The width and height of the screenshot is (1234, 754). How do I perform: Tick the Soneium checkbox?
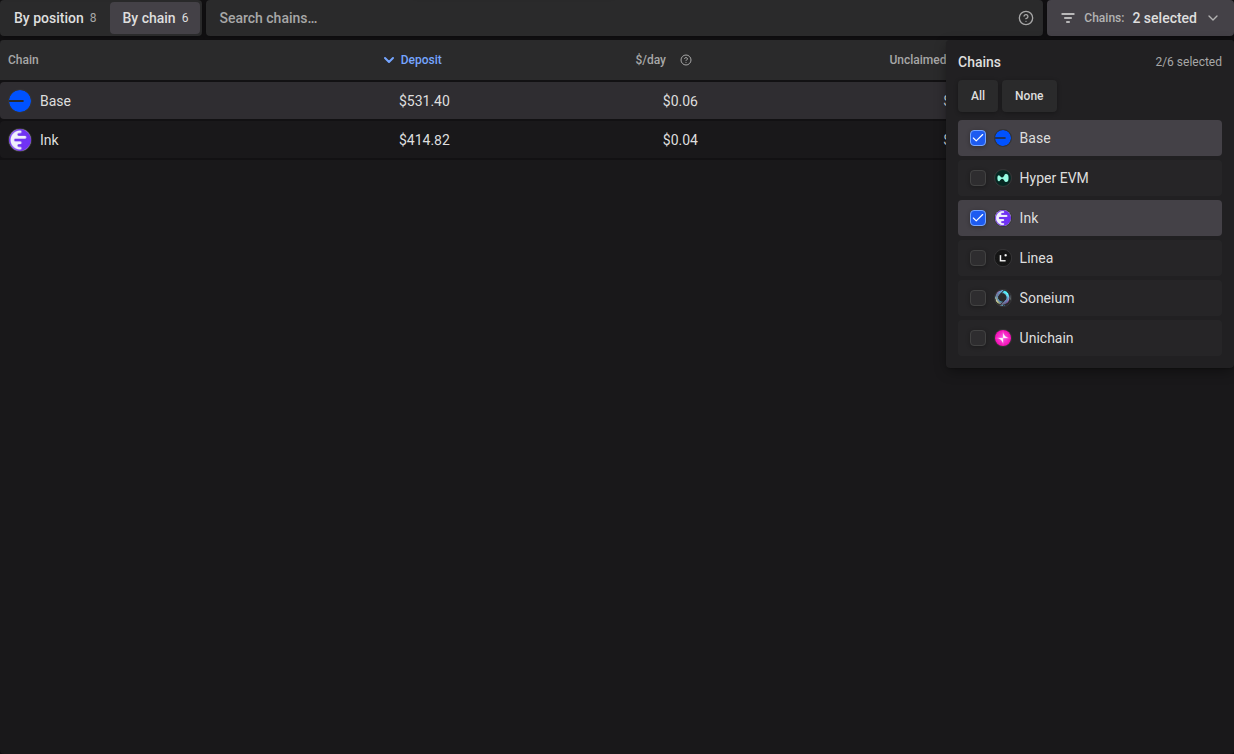point(978,298)
